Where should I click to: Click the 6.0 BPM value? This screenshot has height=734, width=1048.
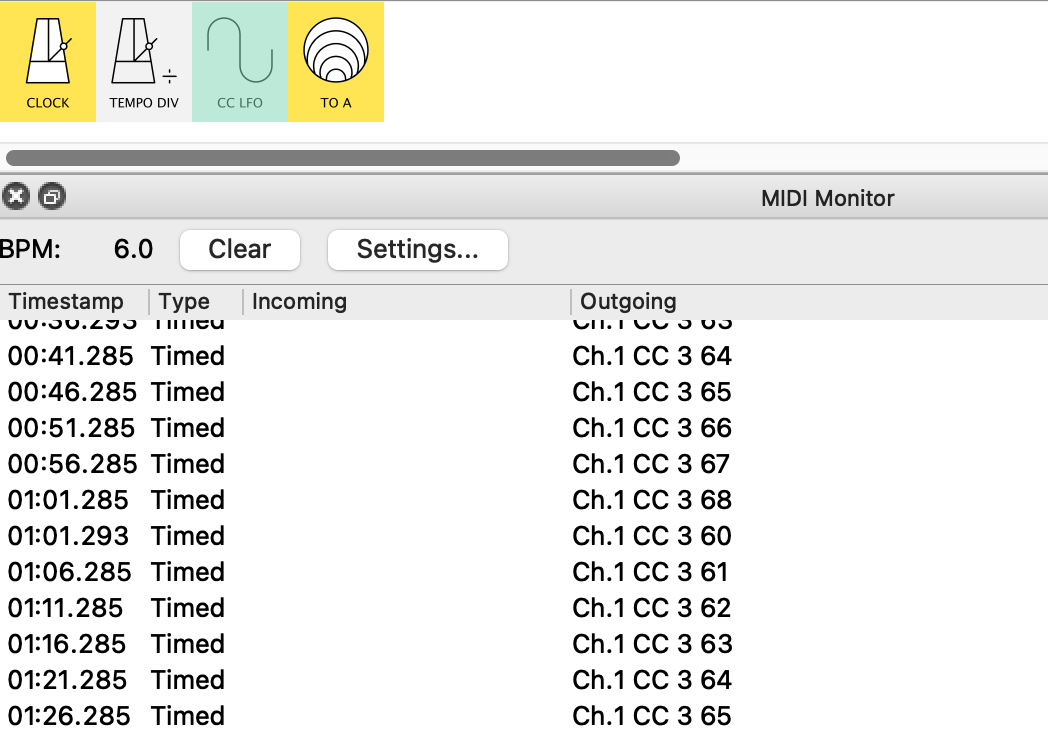[x=133, y=250]
